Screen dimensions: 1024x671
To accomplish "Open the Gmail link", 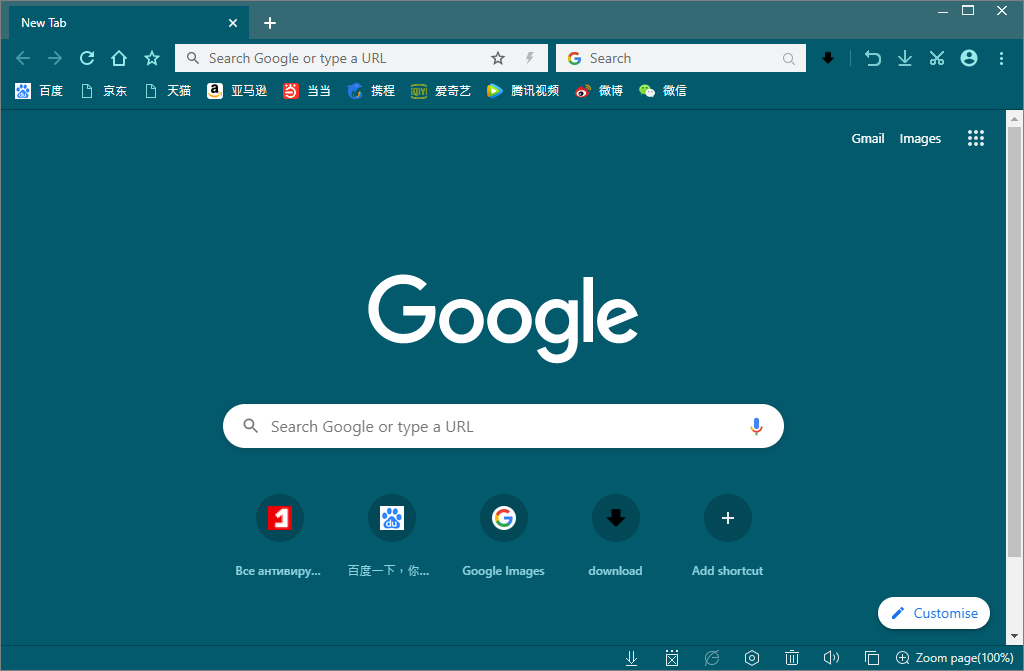I will tap(867, 139).
